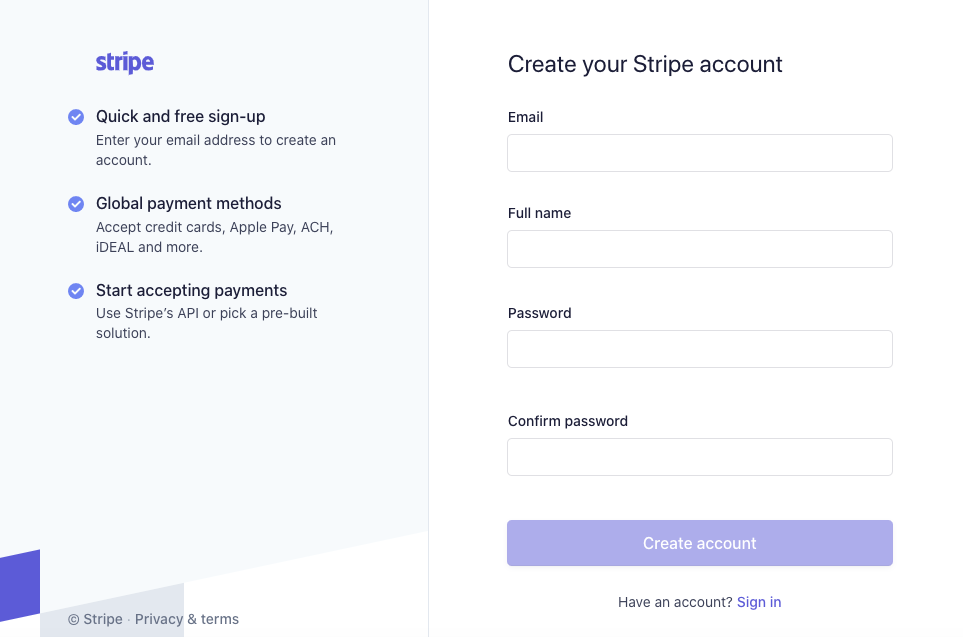Click the Create your Stripe account title
Viewport: 963px width, 637px height.
pyautogui.click(x=645, y=64)
